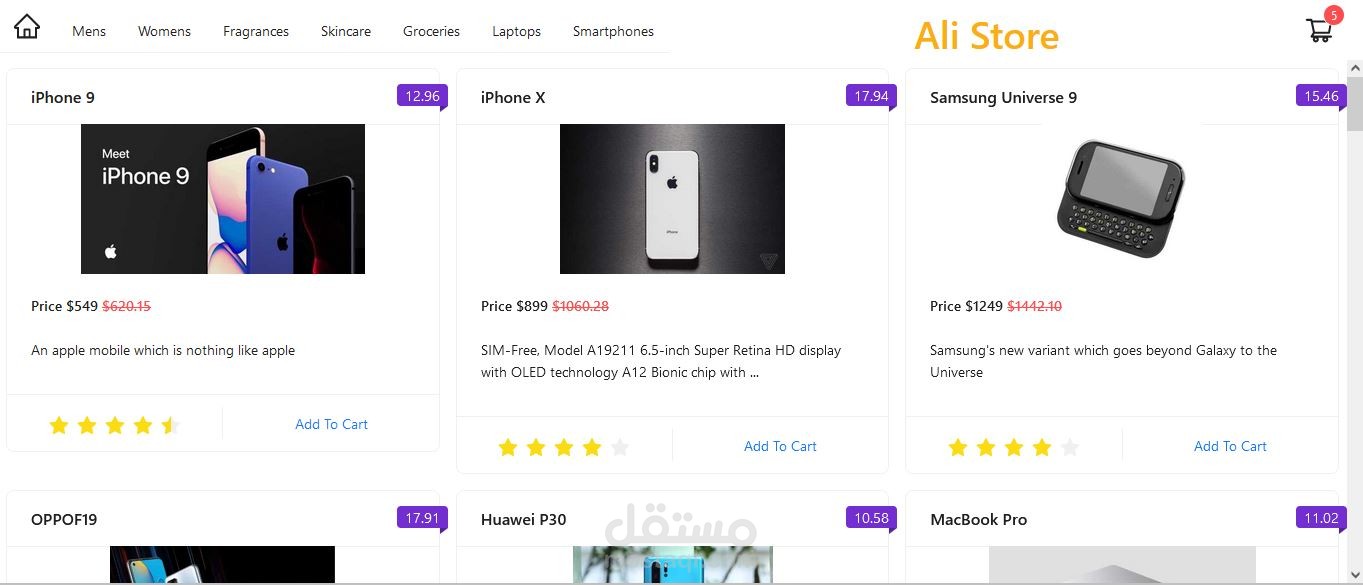Add iPhone X to cart

pyautogui.click(x=780, y=446)
